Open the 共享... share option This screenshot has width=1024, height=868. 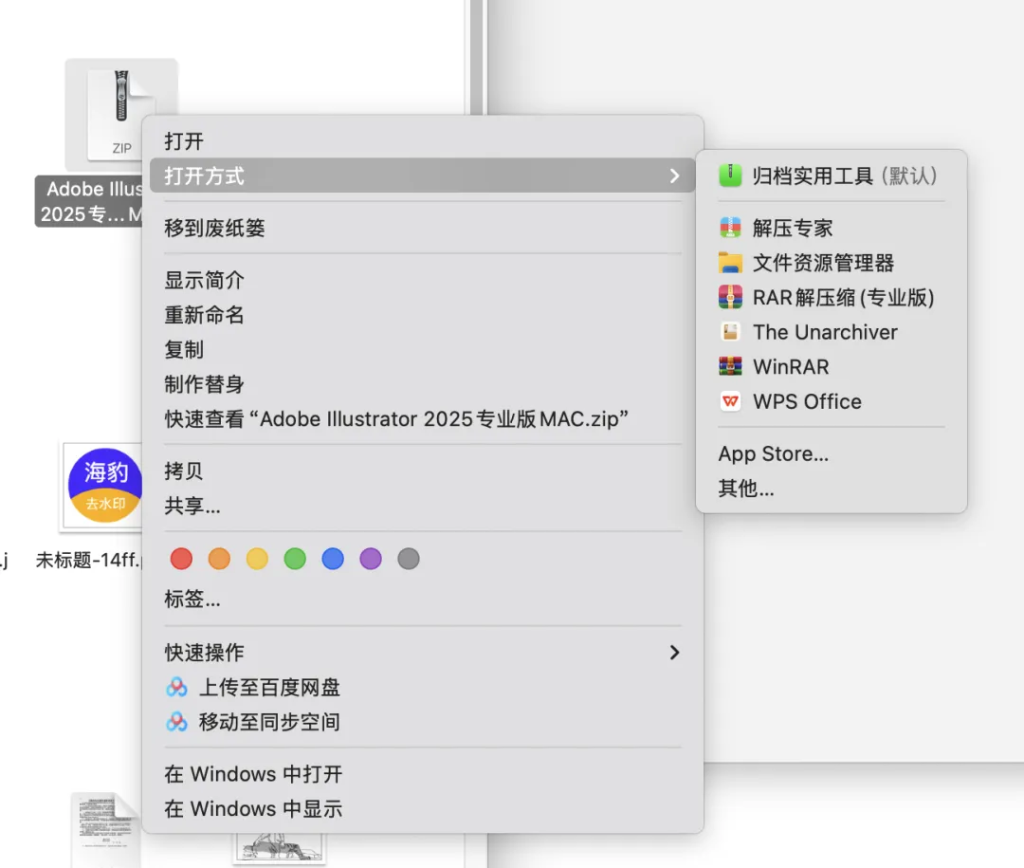point(422,506)
